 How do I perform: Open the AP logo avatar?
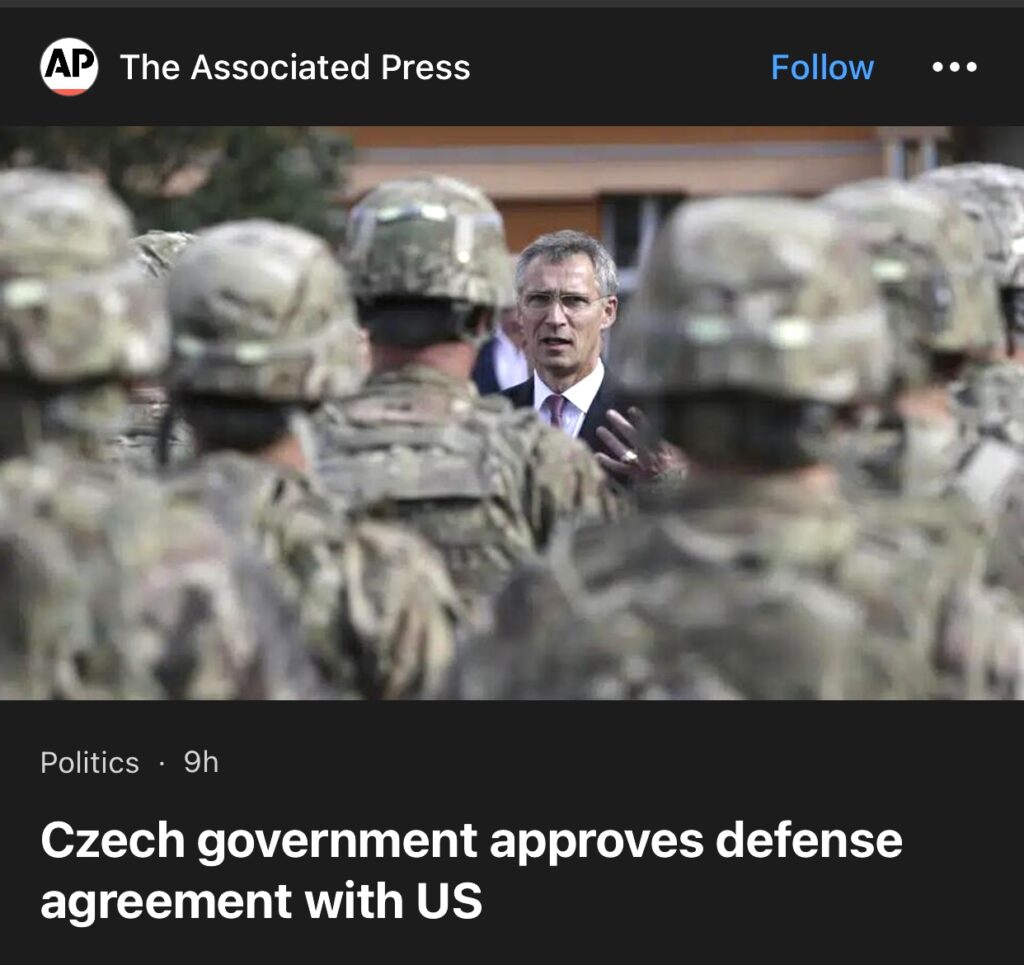point(69,67)
